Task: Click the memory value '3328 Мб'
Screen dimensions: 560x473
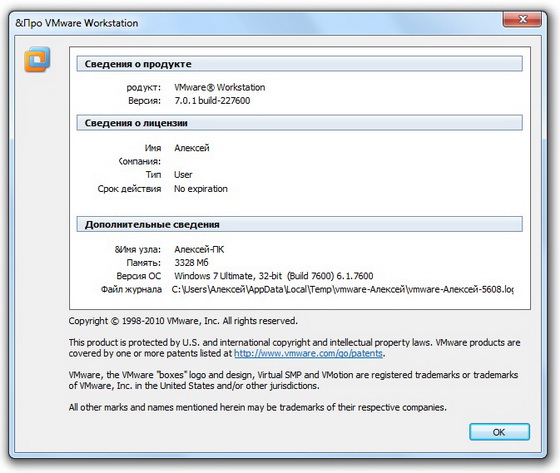Action: click(x=191, y=263)
